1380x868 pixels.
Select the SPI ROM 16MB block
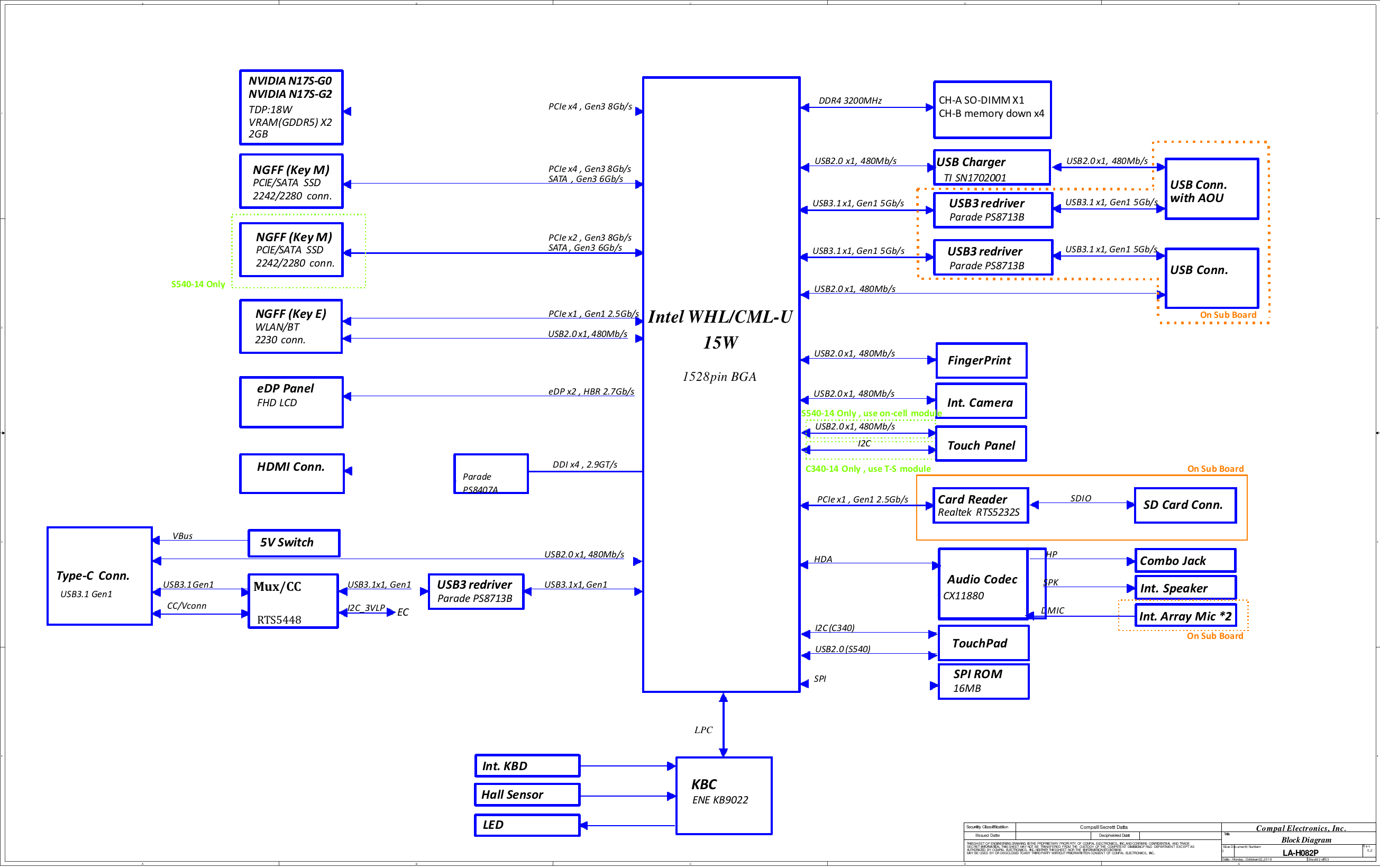coord(983,681)
